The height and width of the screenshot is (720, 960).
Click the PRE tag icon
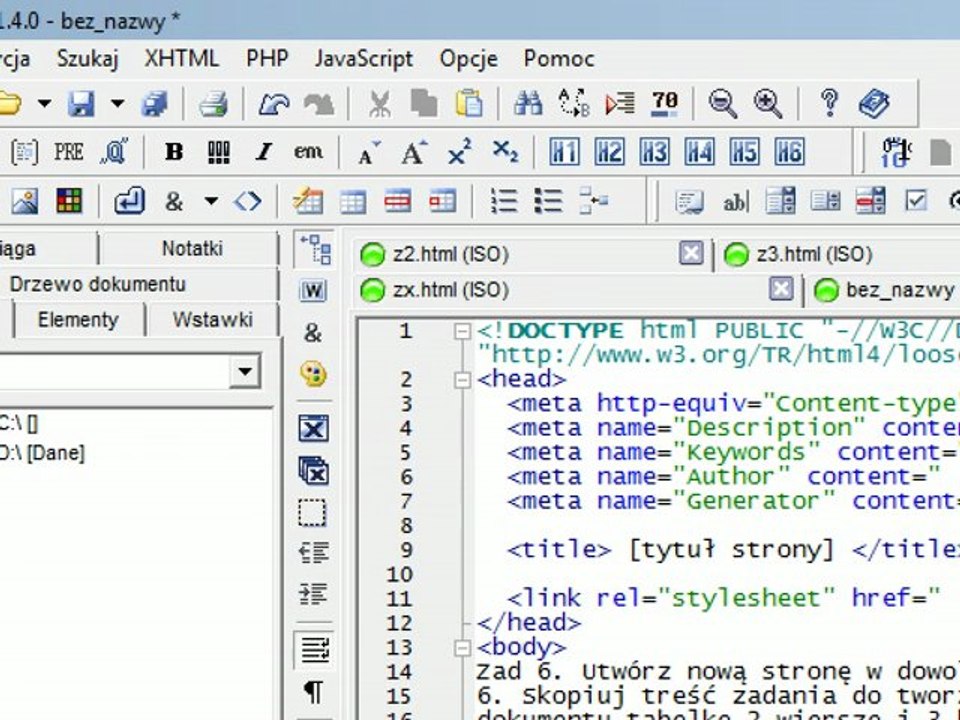(69, 151)
